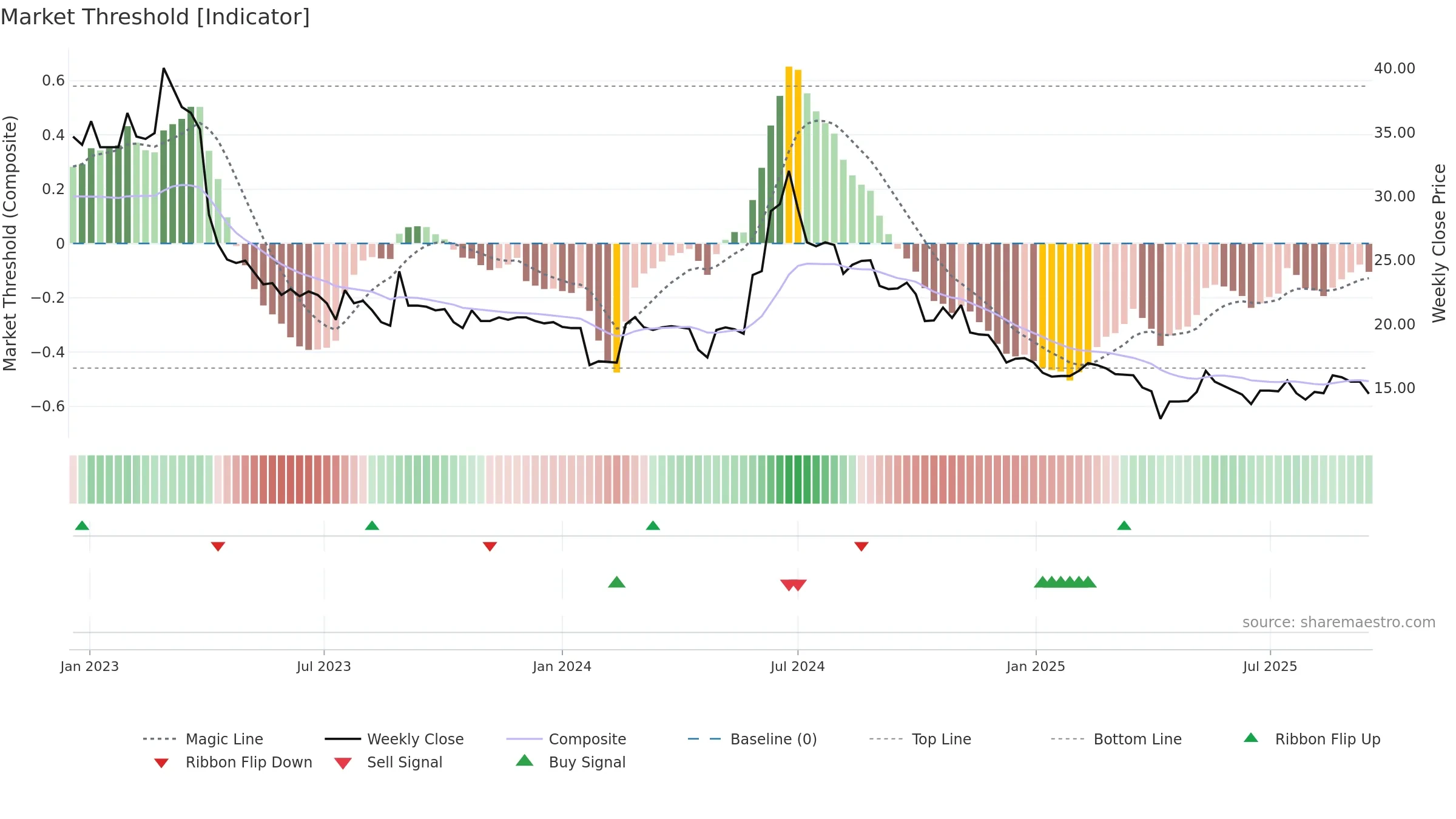Viewport: 1456px width, 819px height.
Task: Click the Market Threshold (Composite) axis title
Action: (10, 243)
